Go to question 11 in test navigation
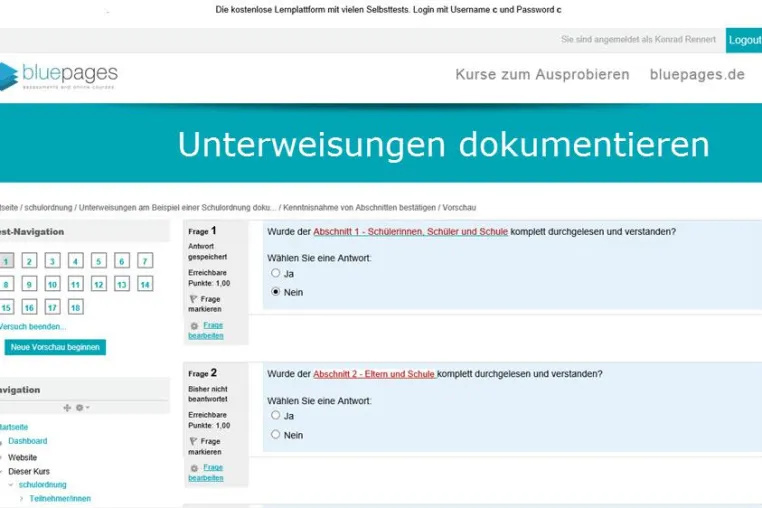762x508 pixels. pos(75,284)
